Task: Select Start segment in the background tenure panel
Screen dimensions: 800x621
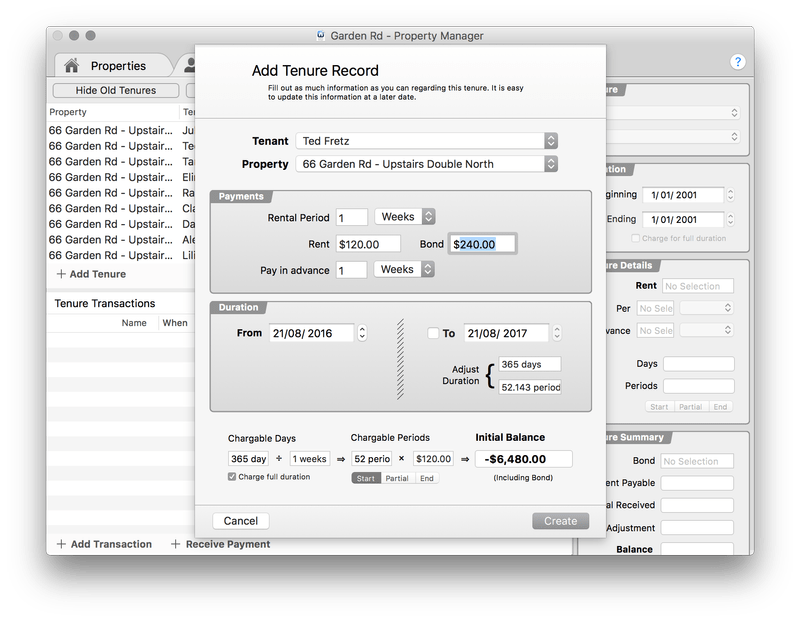Action: pos(659,407)
